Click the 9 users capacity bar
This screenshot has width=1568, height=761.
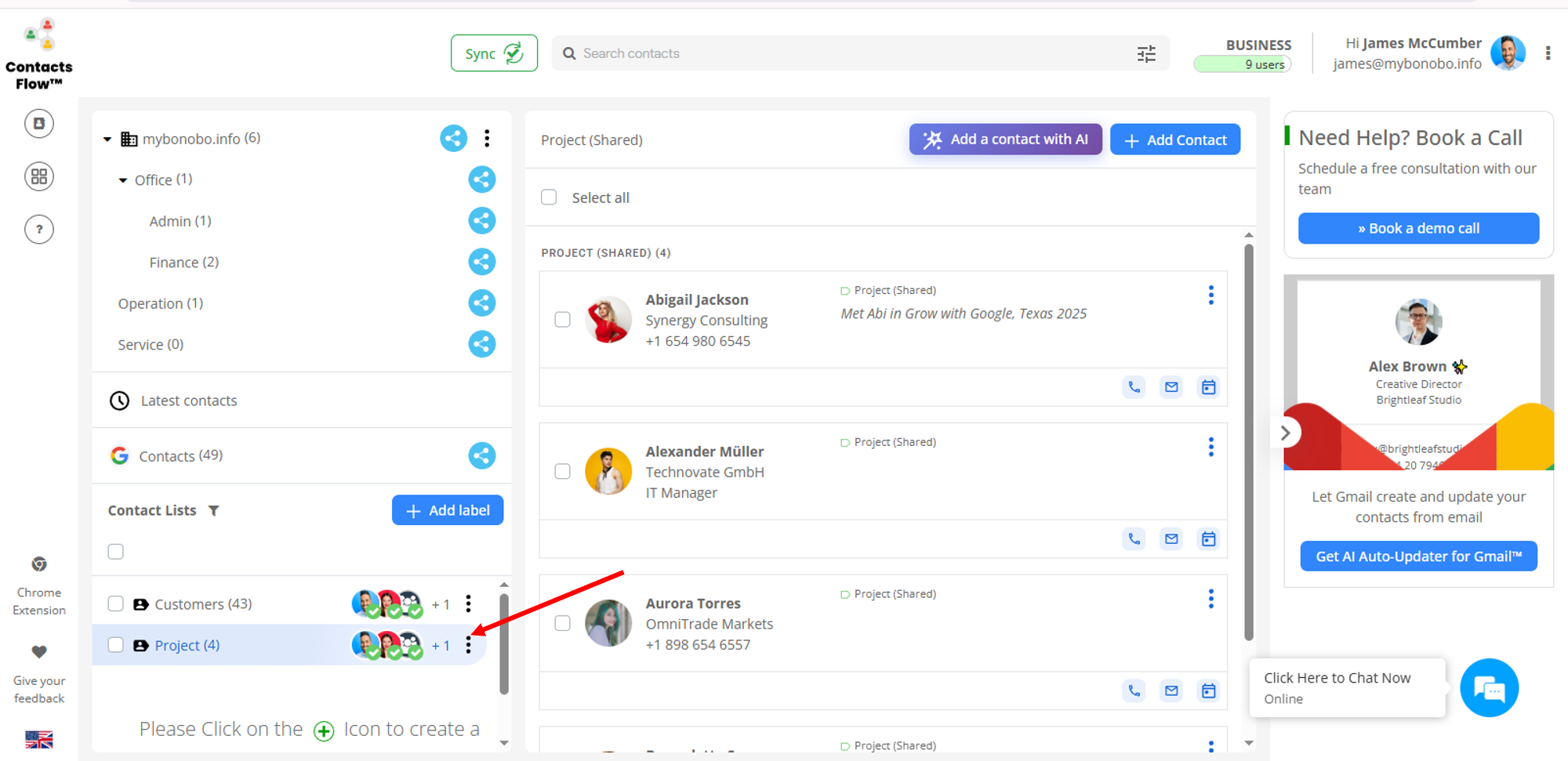coord(1243,64)
